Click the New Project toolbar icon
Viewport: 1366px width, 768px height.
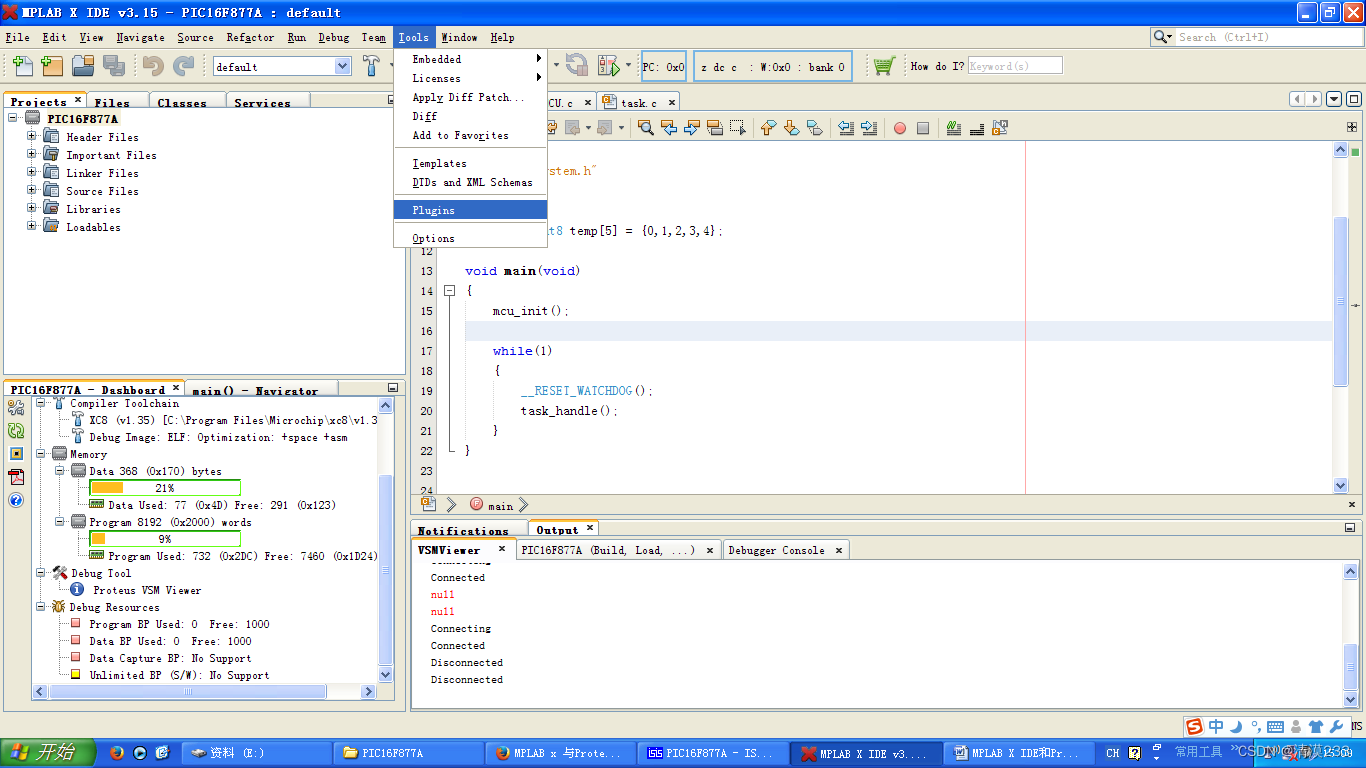tap(52, 66)
